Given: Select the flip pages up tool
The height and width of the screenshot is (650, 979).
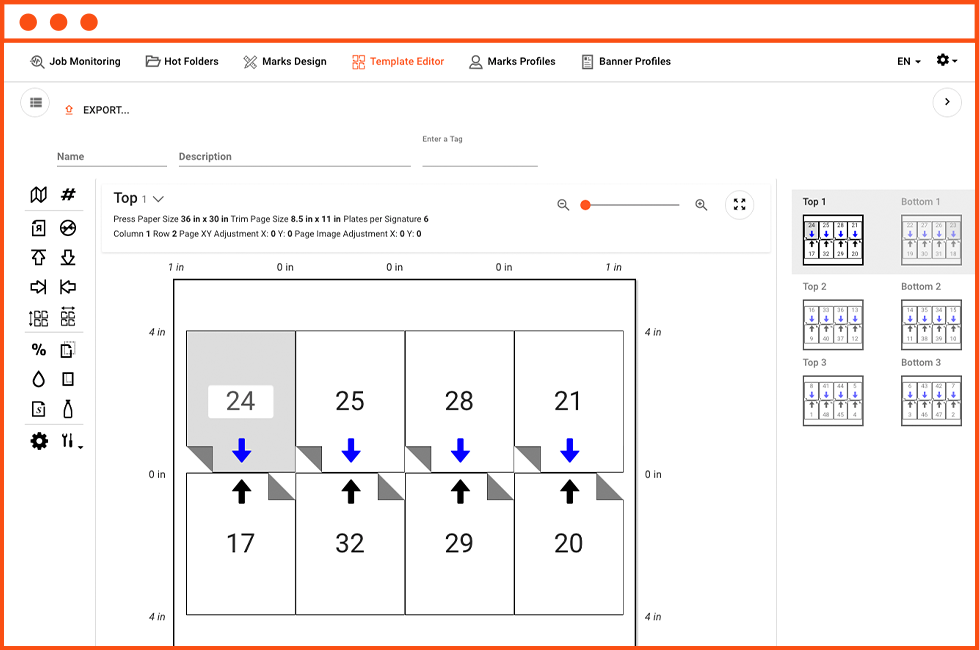Looking at the screenshot, I should (x=38, y=257).
